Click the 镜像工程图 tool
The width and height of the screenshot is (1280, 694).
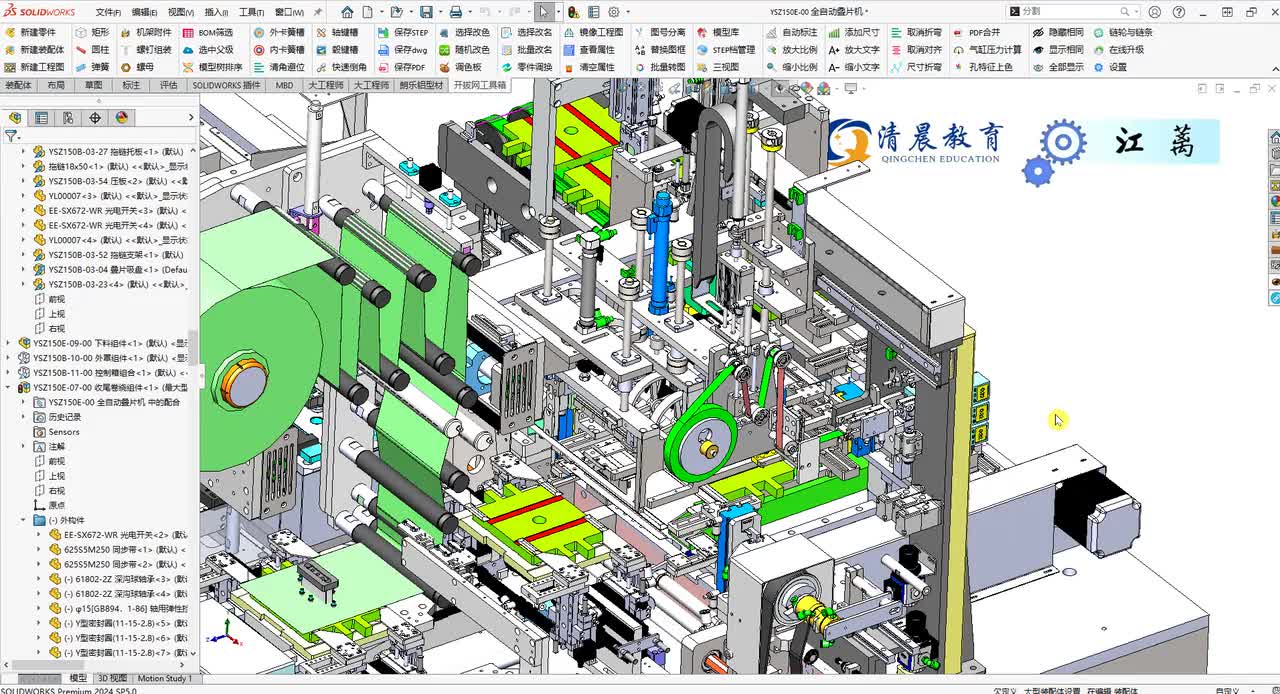592,32
